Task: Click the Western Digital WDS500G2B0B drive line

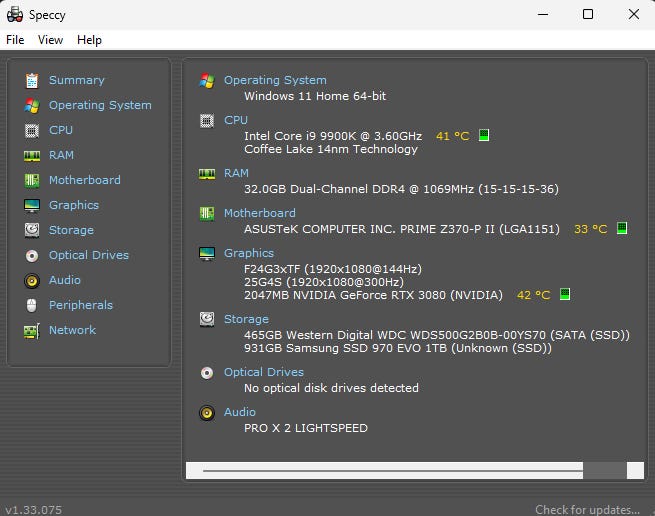Action: coord(437,335)
